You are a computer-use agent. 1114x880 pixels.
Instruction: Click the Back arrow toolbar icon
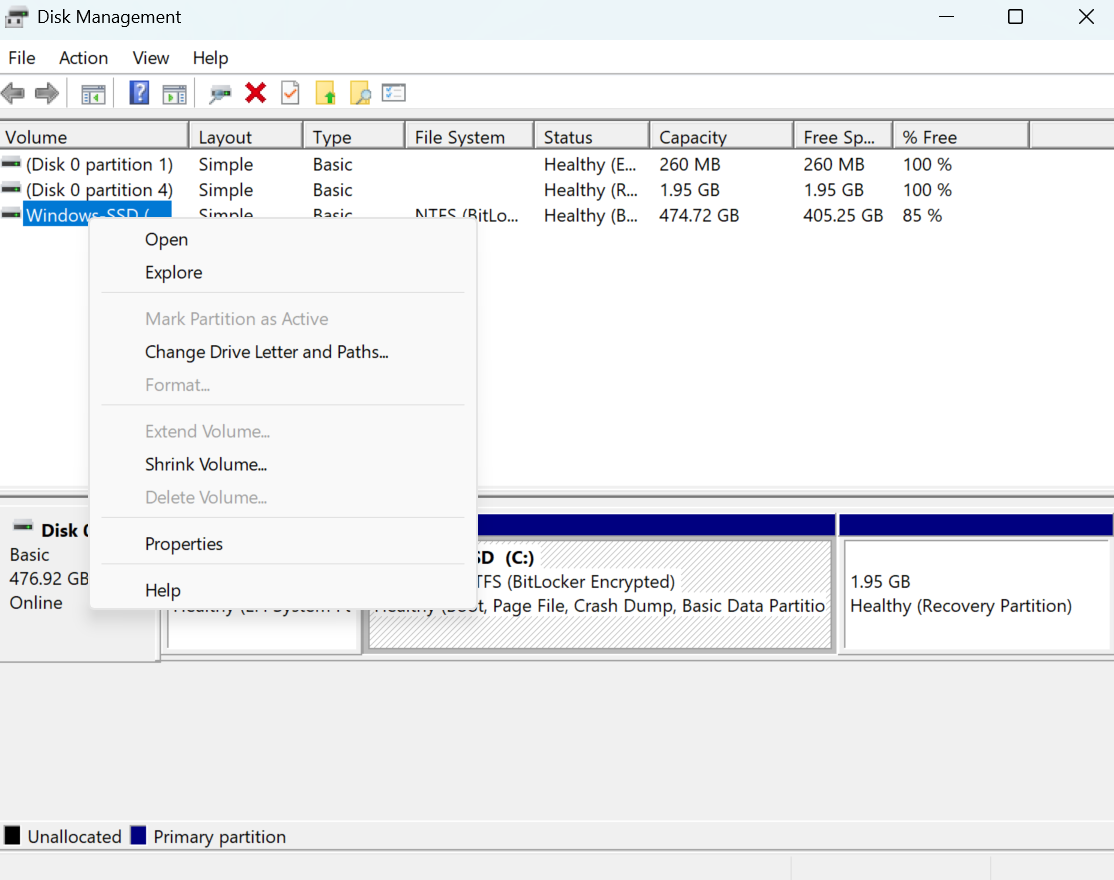coord(13,94)
